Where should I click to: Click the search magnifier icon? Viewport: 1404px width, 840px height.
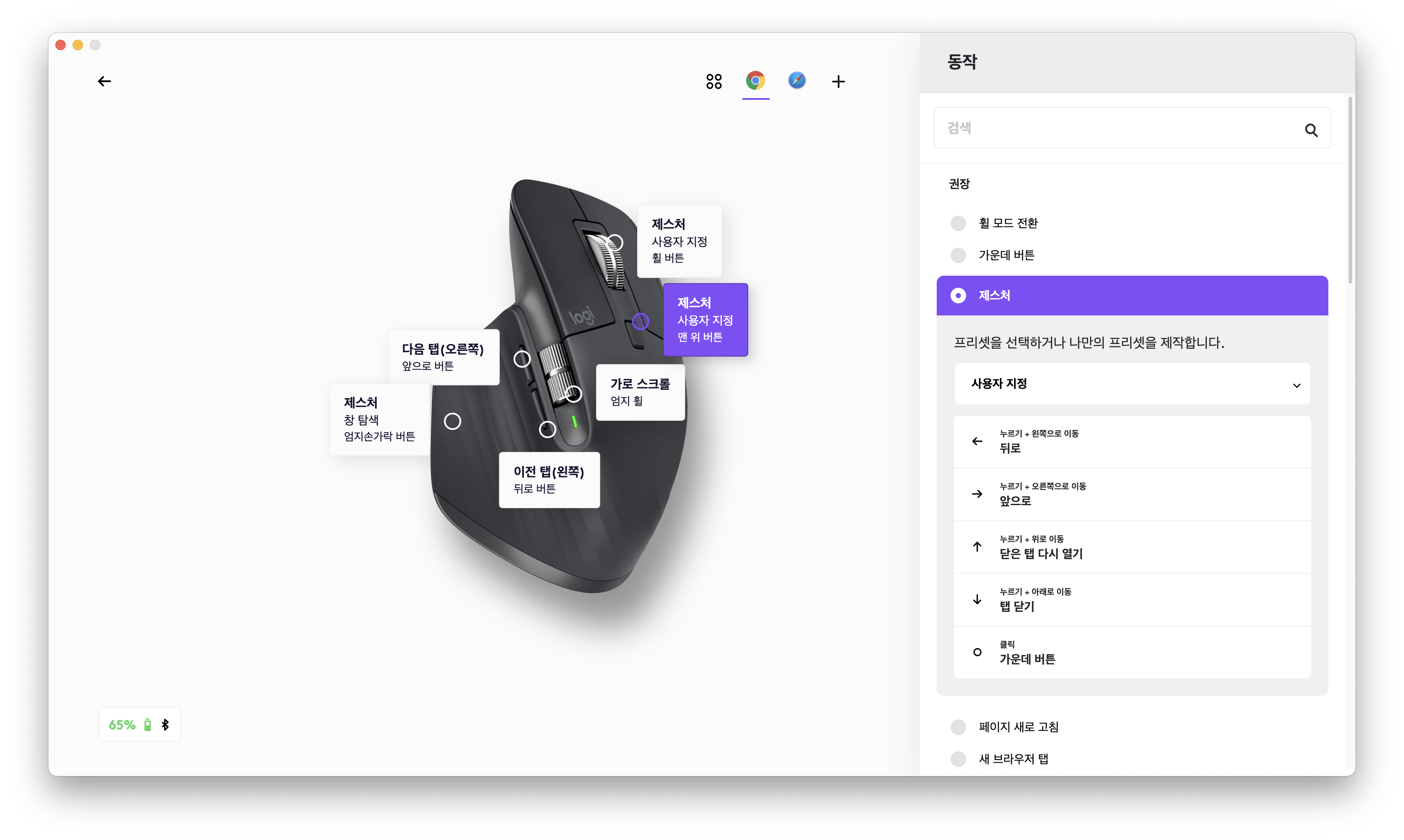pos(1311,130)
